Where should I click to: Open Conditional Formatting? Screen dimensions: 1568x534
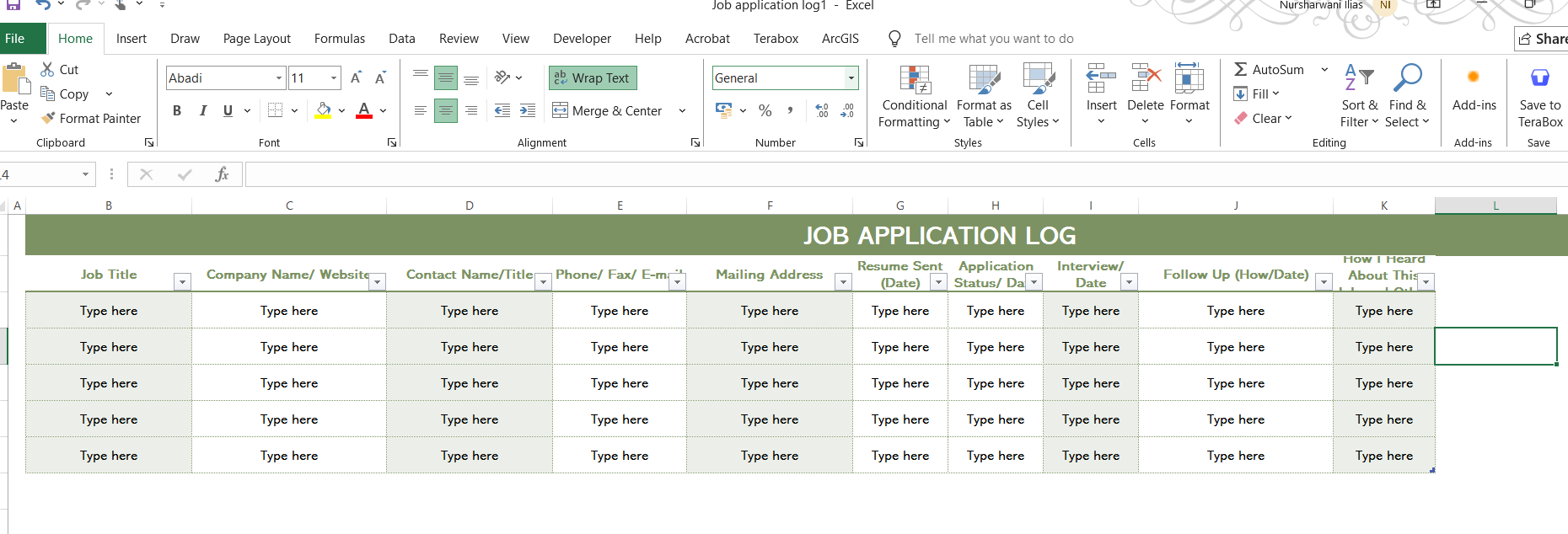(915, 96)
